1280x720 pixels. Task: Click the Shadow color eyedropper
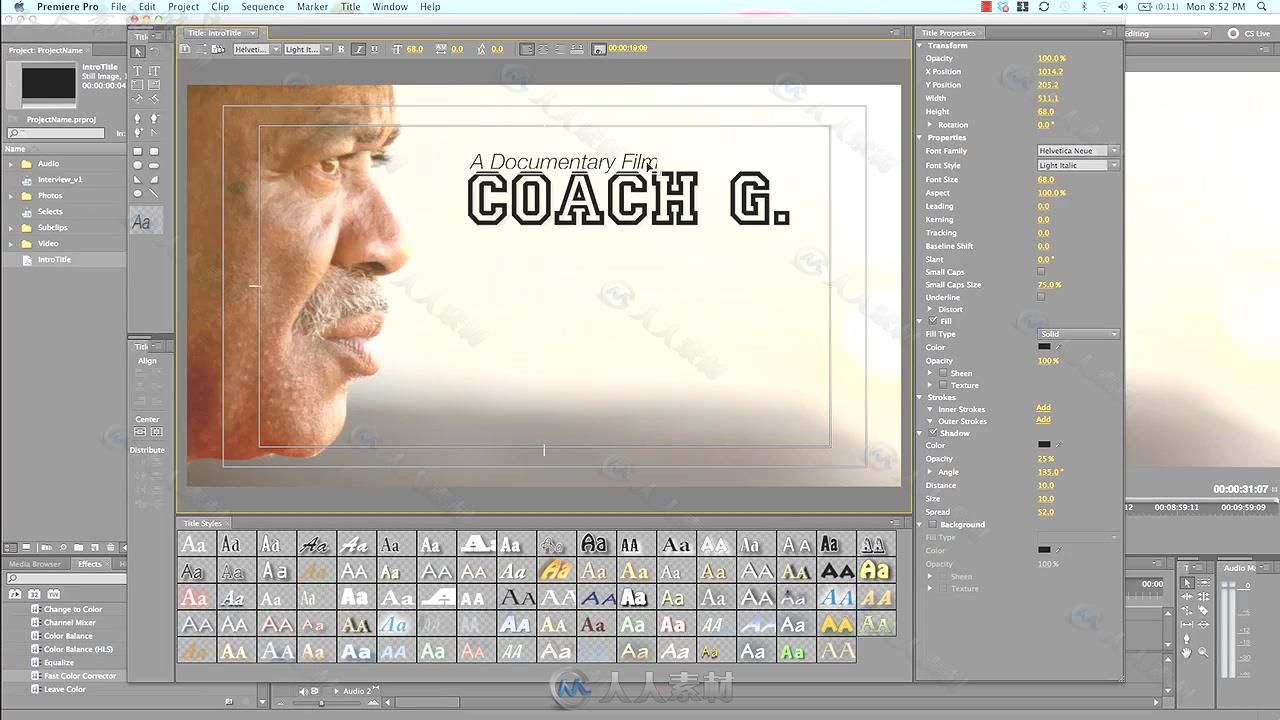point(1058,444)
